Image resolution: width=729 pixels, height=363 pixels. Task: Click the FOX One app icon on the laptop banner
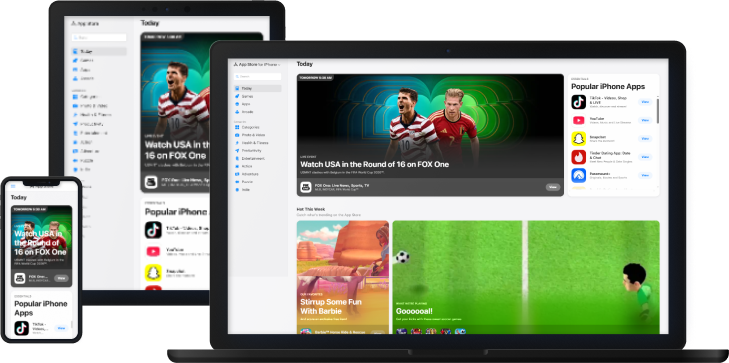(306, 187)
